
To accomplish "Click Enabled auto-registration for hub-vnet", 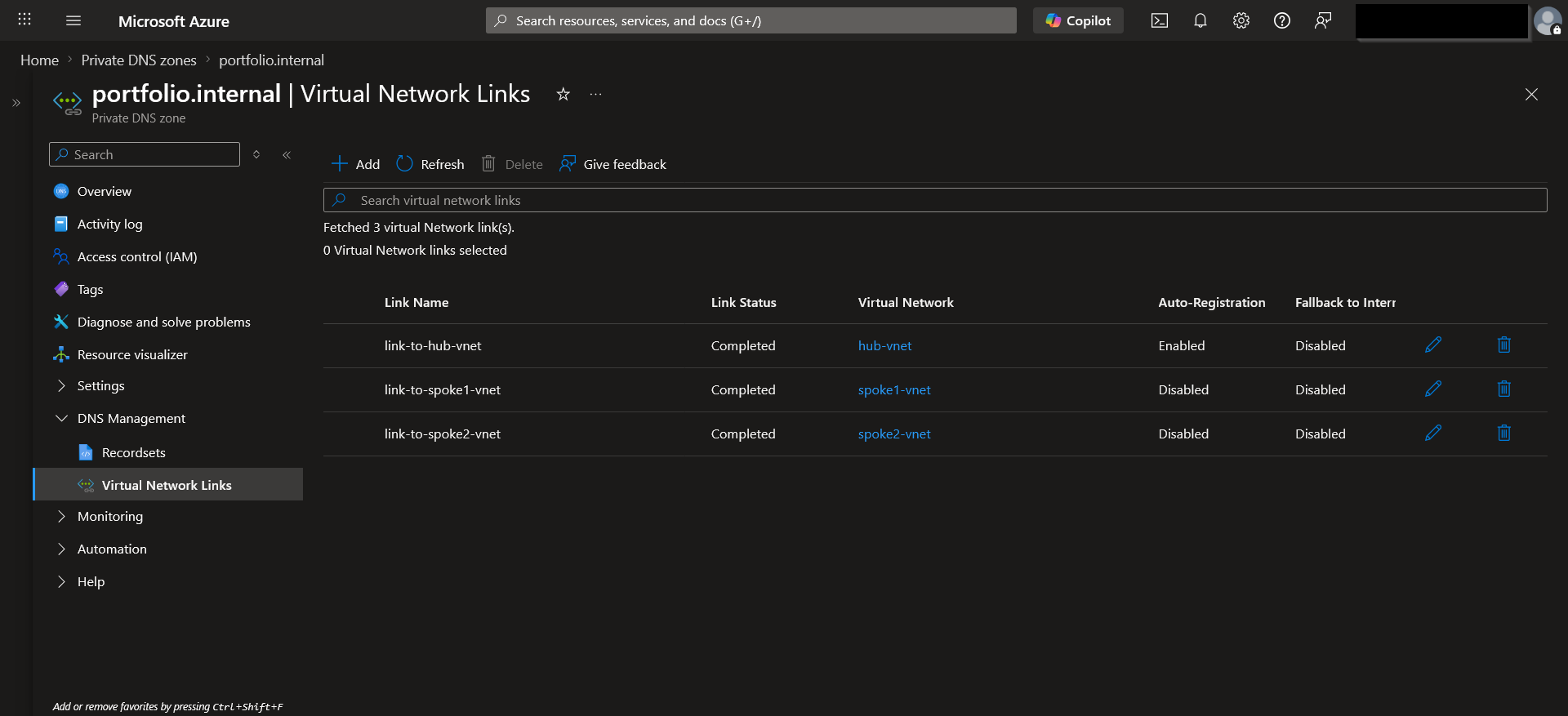I will [1182, 345].
